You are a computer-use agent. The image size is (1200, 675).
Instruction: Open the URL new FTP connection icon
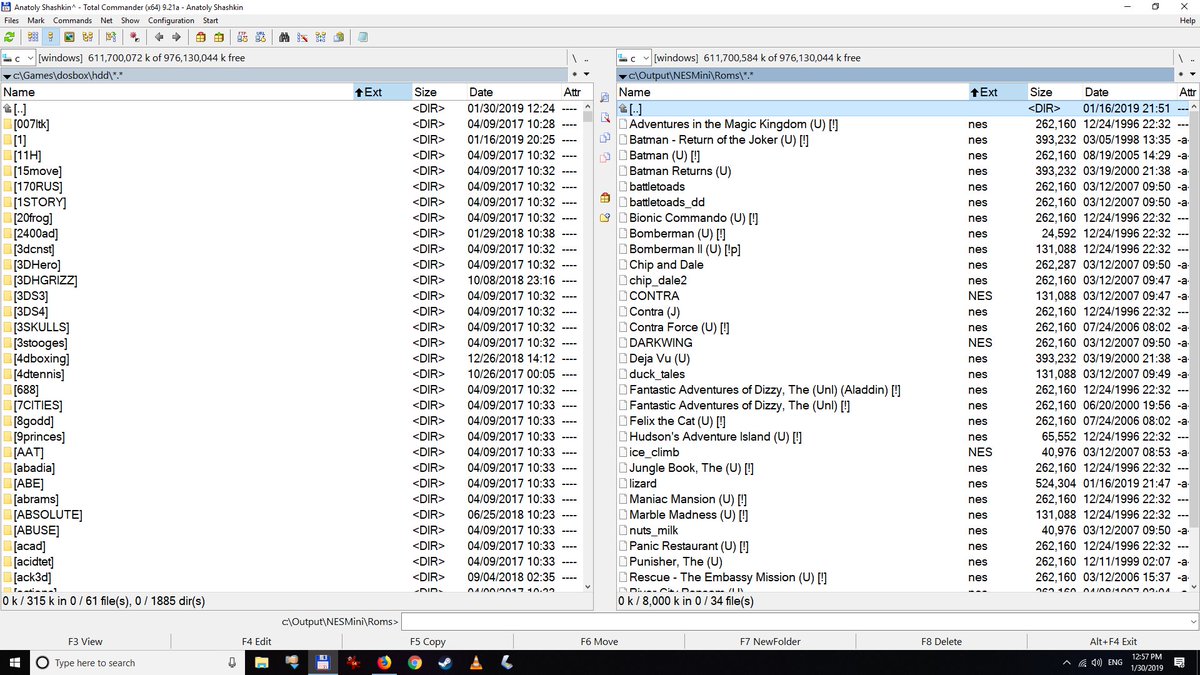coord(260,37)
